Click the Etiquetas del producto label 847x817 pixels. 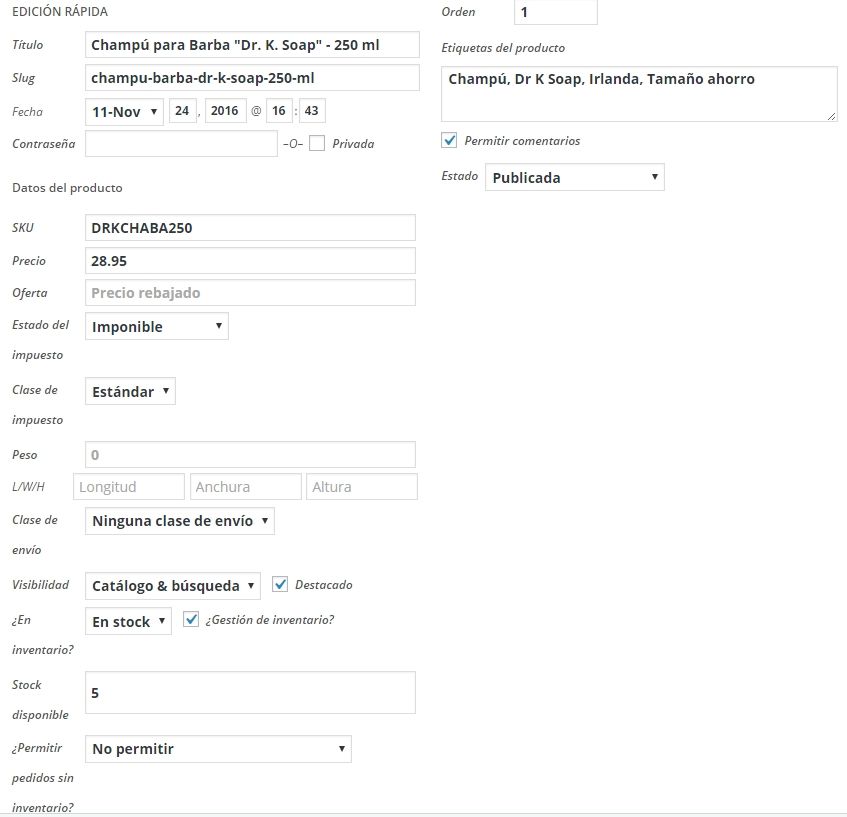(503, 48)
